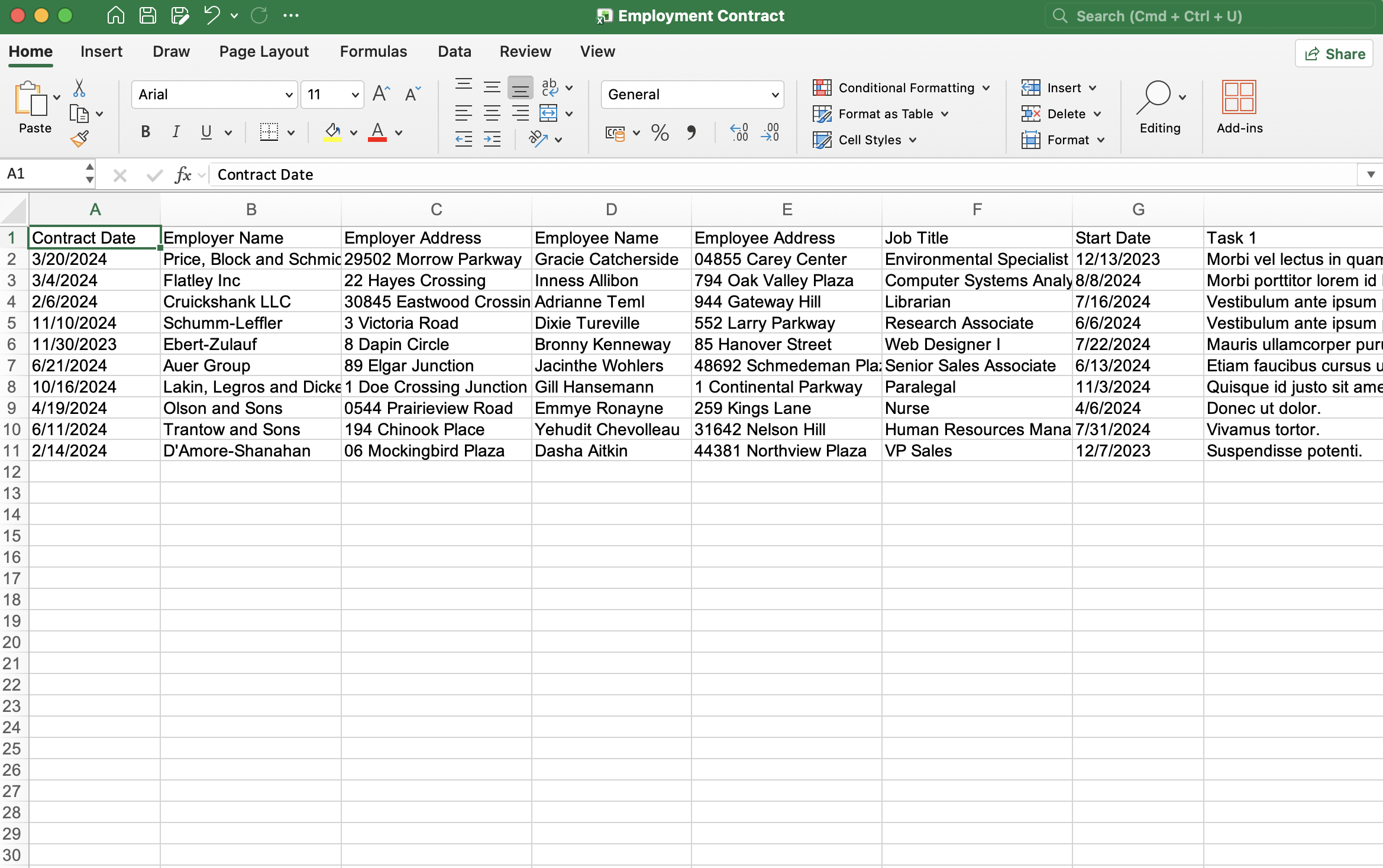
Task: Click the Increase Indent icon
Action: tap(492, 138)
